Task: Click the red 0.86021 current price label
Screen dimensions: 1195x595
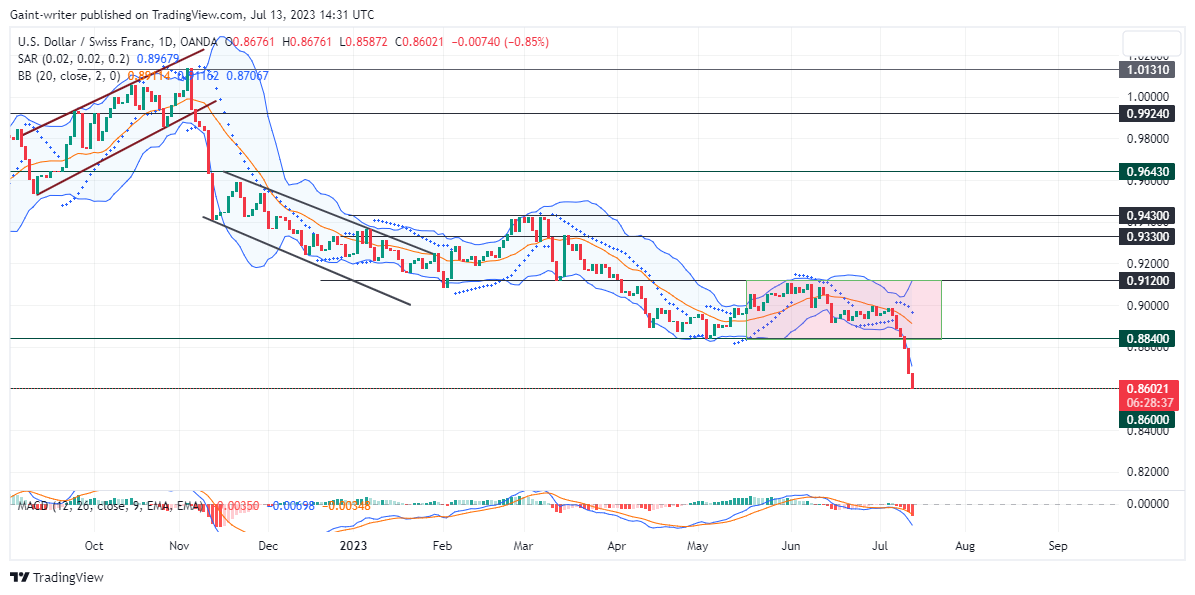Action: pos(1147,389)
